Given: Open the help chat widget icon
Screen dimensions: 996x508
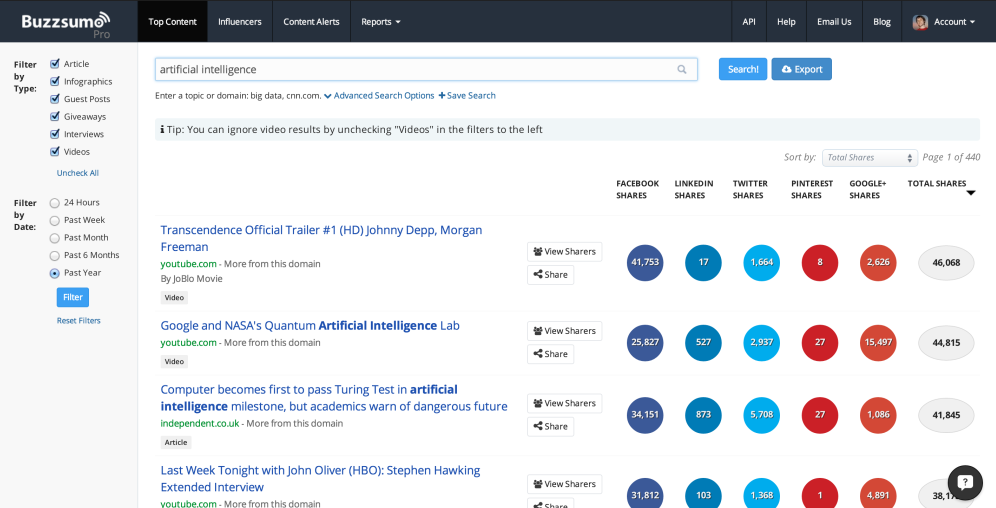Looking at the screenshot, I should pyautogui.click(x=965, y=482).
